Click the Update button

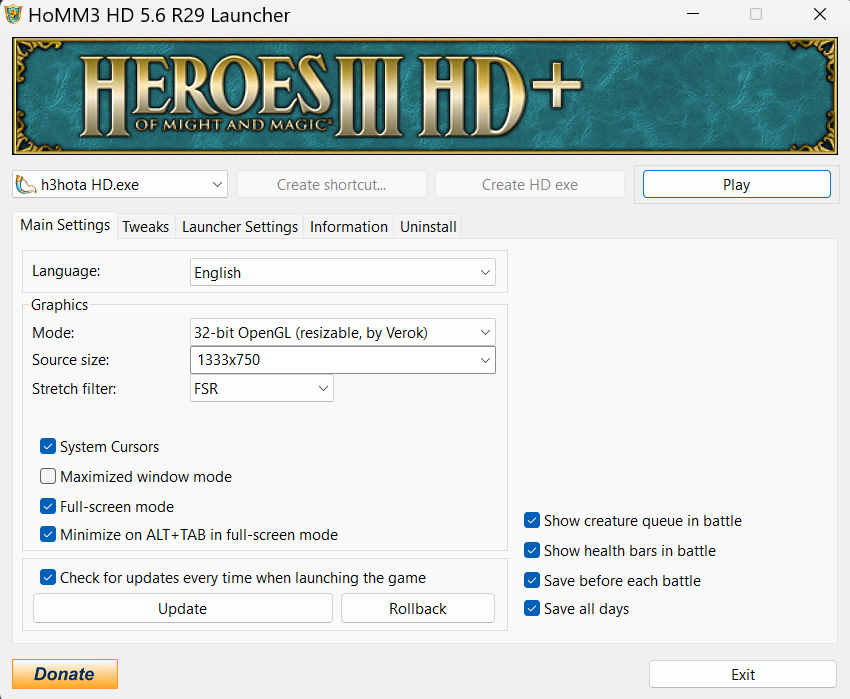182,607
